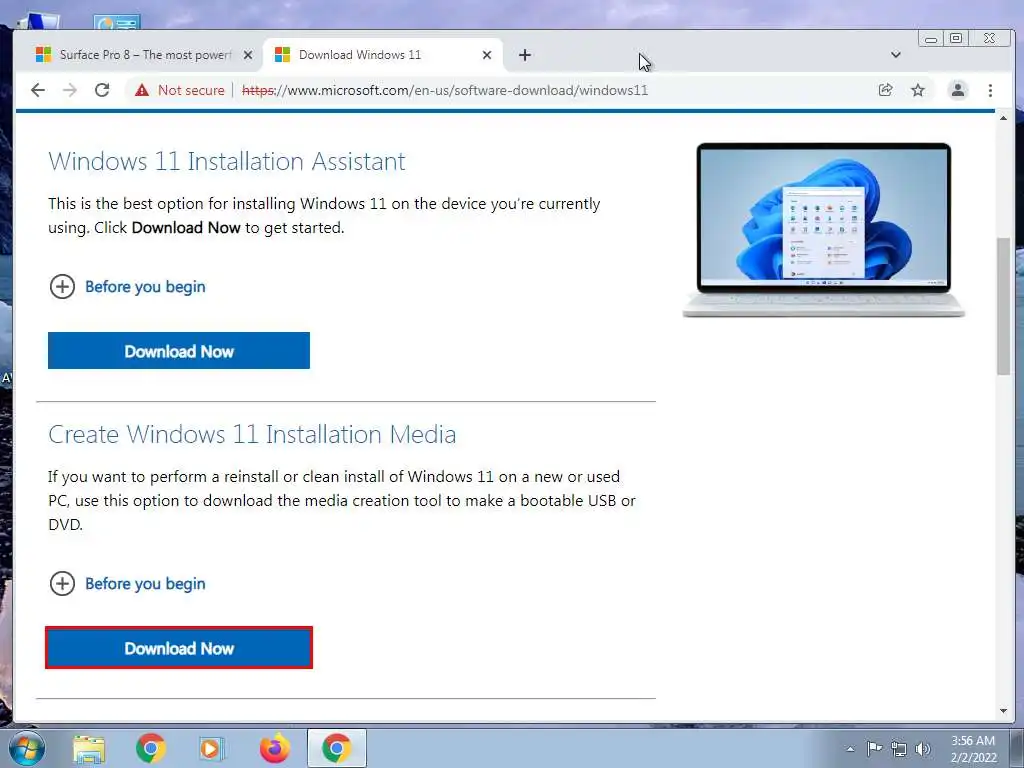Screen dimensions: 1024x768
Task: Select the Download Windows 11 tab
Action: [x=382, y=56]
